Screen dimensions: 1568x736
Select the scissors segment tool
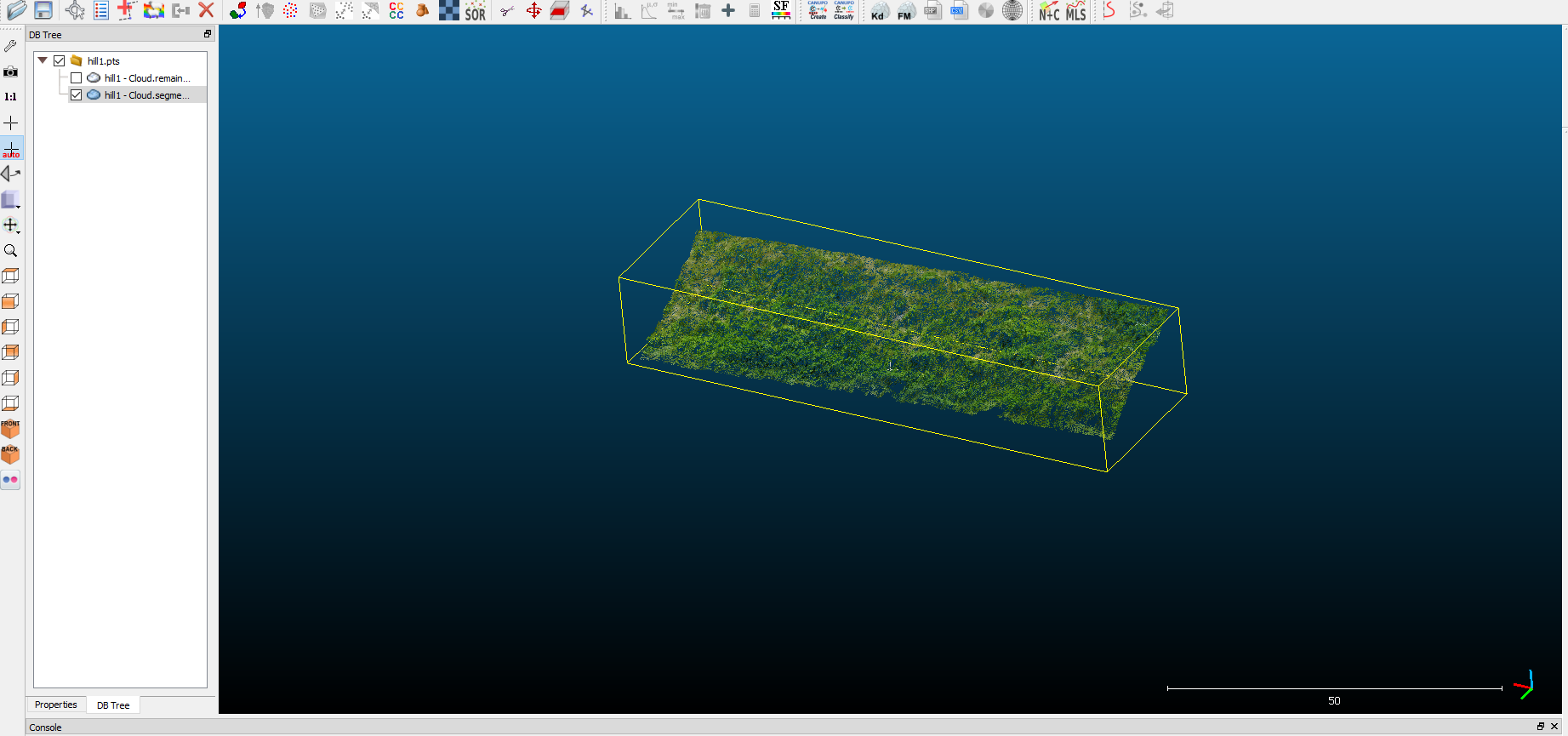(507, 10)
